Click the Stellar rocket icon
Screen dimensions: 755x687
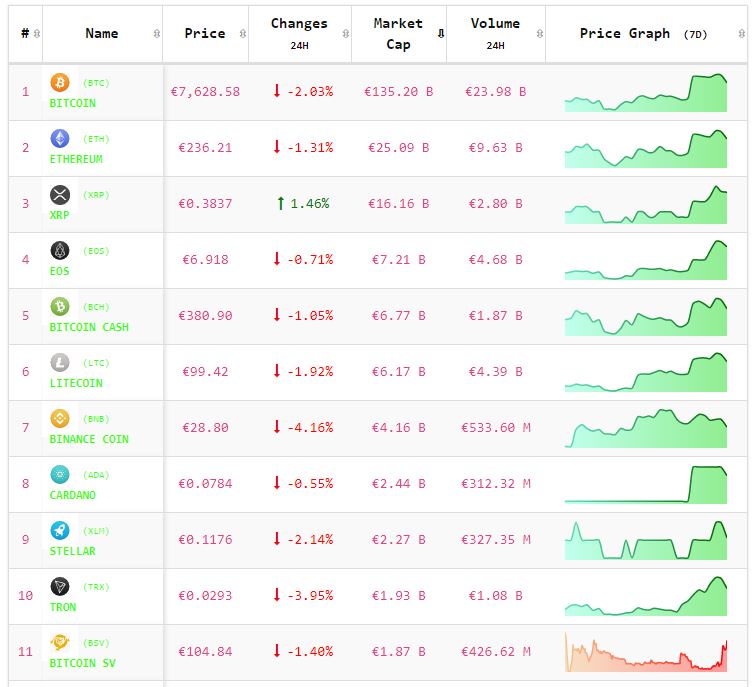point(60,531)
